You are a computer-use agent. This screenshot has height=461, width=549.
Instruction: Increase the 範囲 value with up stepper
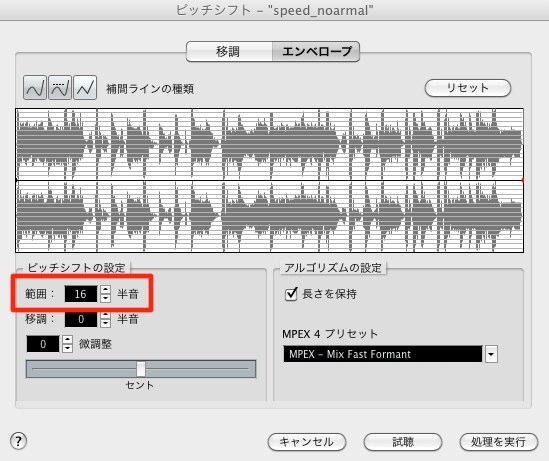point(105,290)
